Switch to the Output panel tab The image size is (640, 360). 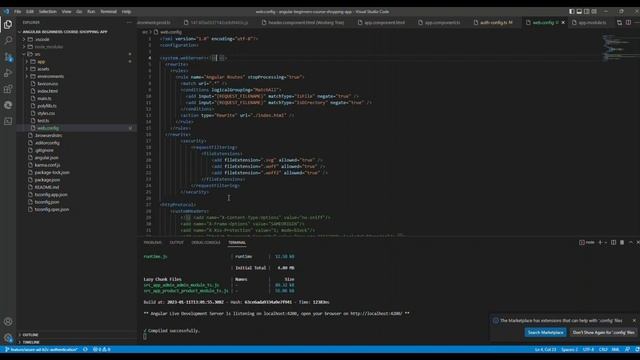click(176, 242)
